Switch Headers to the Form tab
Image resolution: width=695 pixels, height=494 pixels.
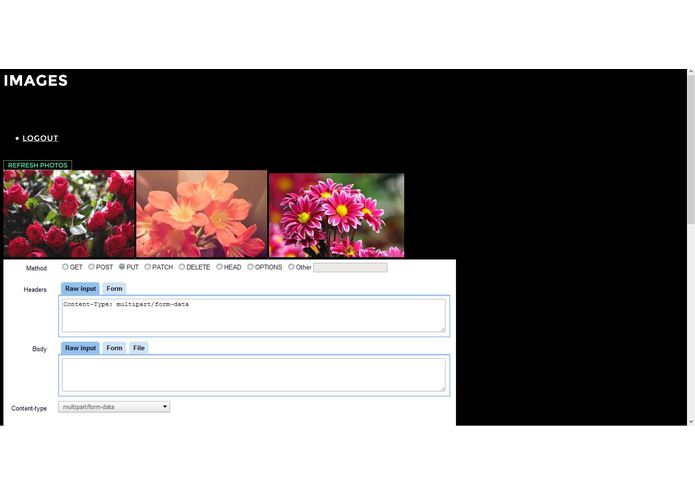[x=114, y=288]
